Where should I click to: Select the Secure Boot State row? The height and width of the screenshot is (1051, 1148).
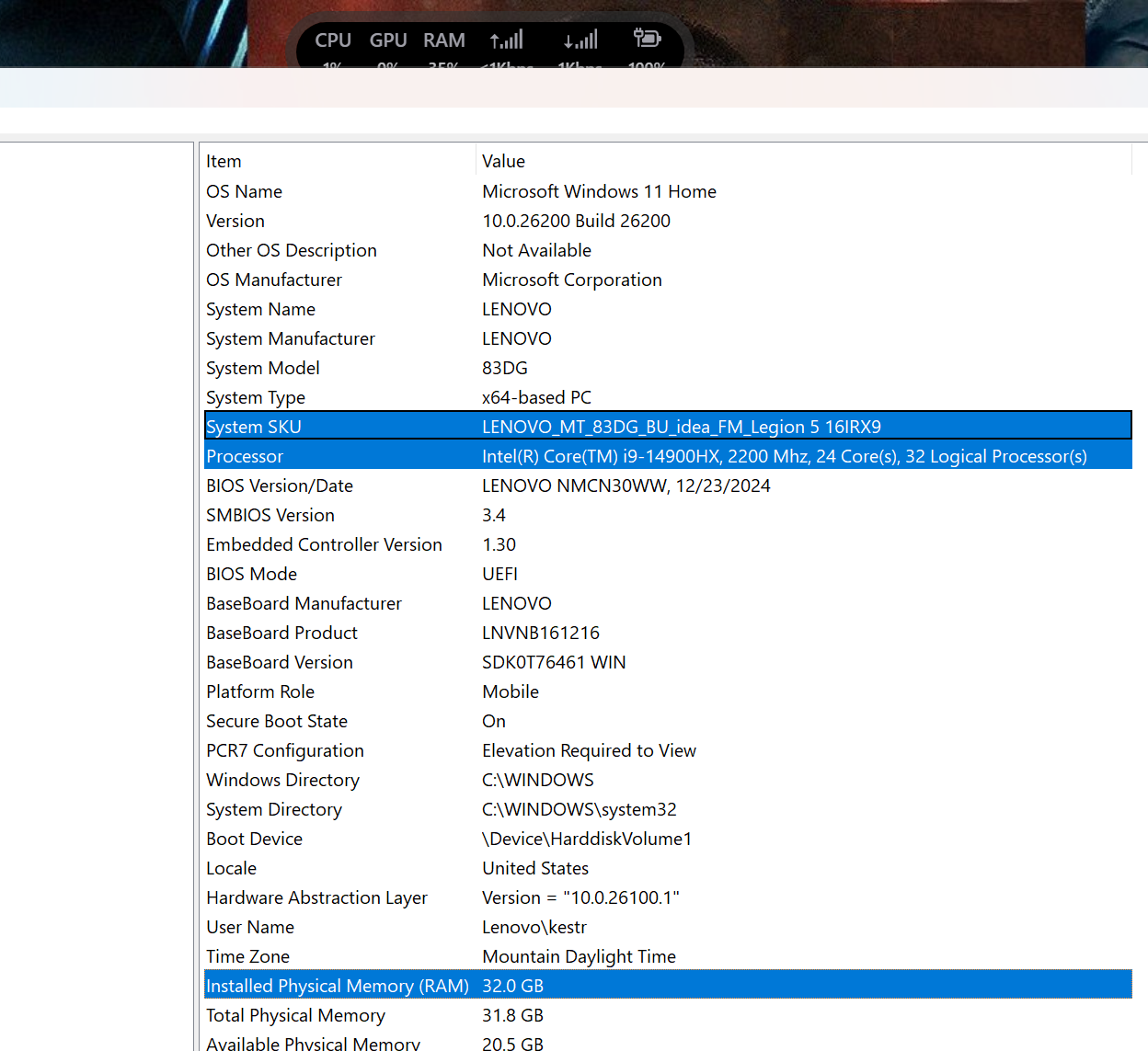pos(668,721)
